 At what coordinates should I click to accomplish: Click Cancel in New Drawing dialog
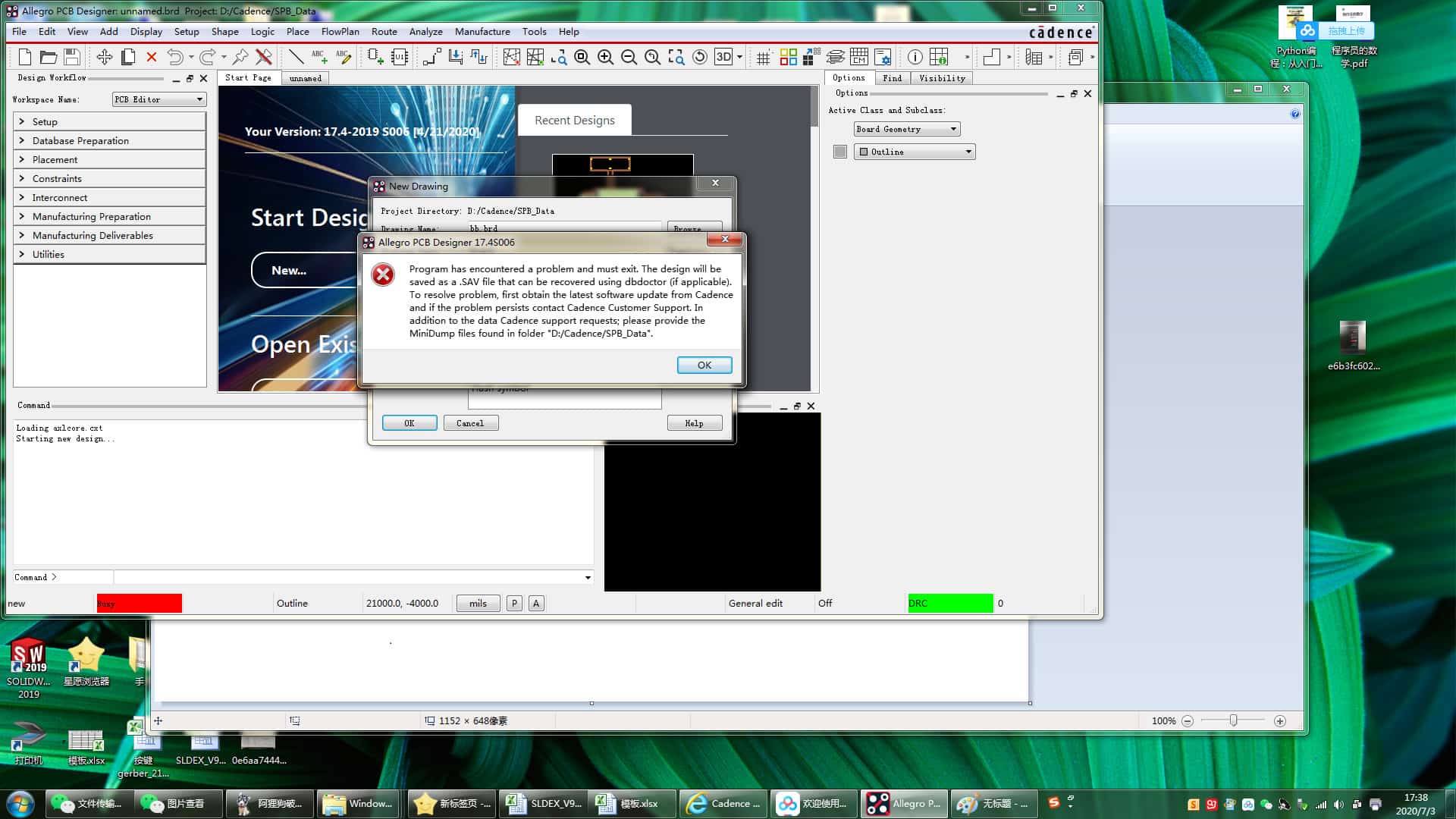[x=470, y=423]
